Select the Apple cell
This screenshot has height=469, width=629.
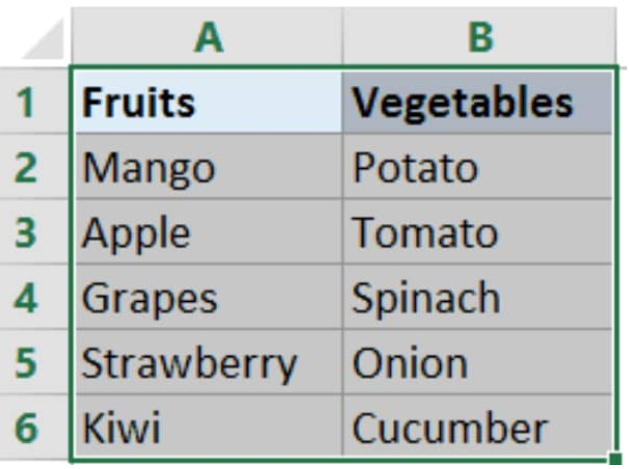pos(208,231)
